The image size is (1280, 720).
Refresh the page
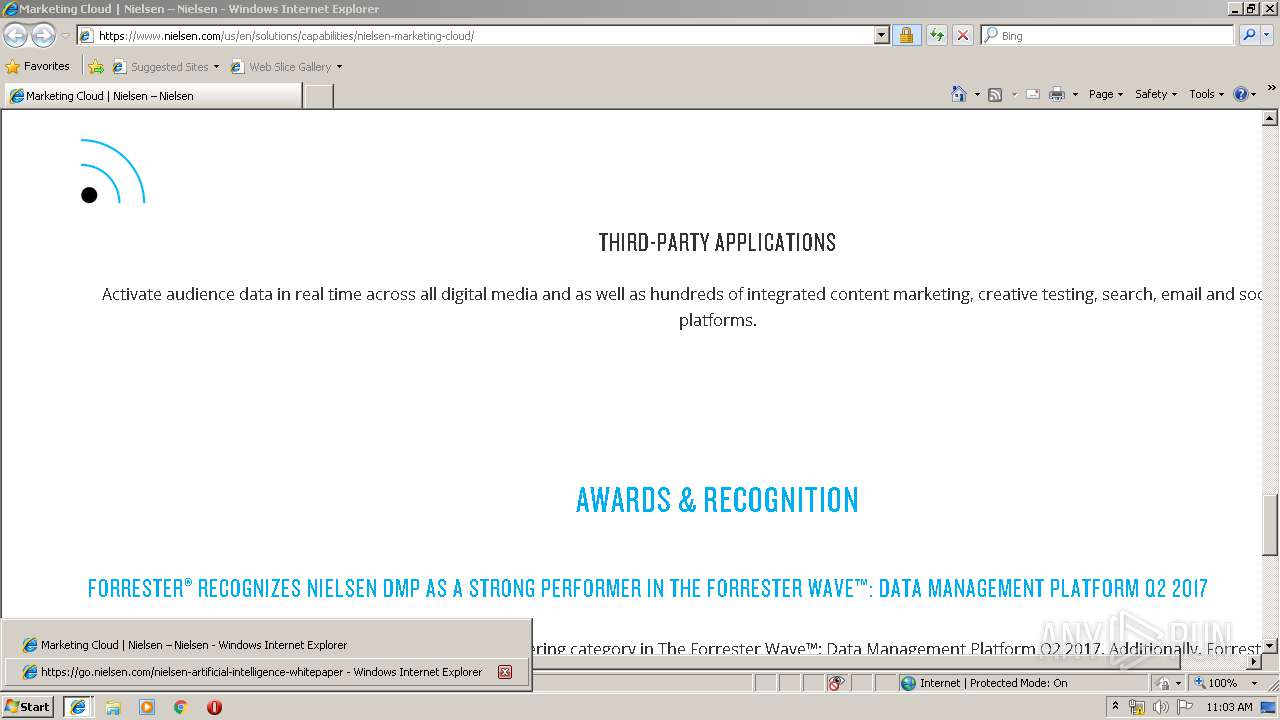pyautogui.click(x=936, y=36)
